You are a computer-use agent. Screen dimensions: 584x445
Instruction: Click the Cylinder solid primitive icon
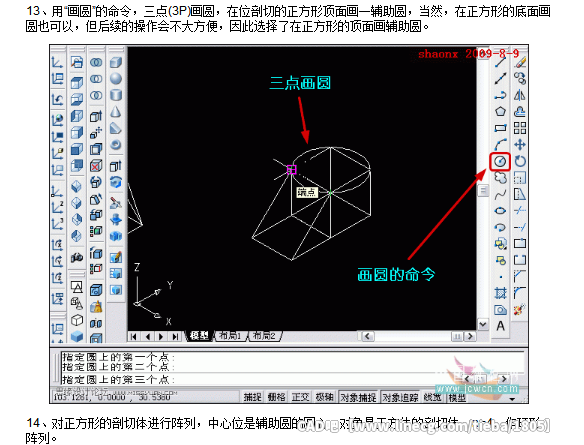116,95
